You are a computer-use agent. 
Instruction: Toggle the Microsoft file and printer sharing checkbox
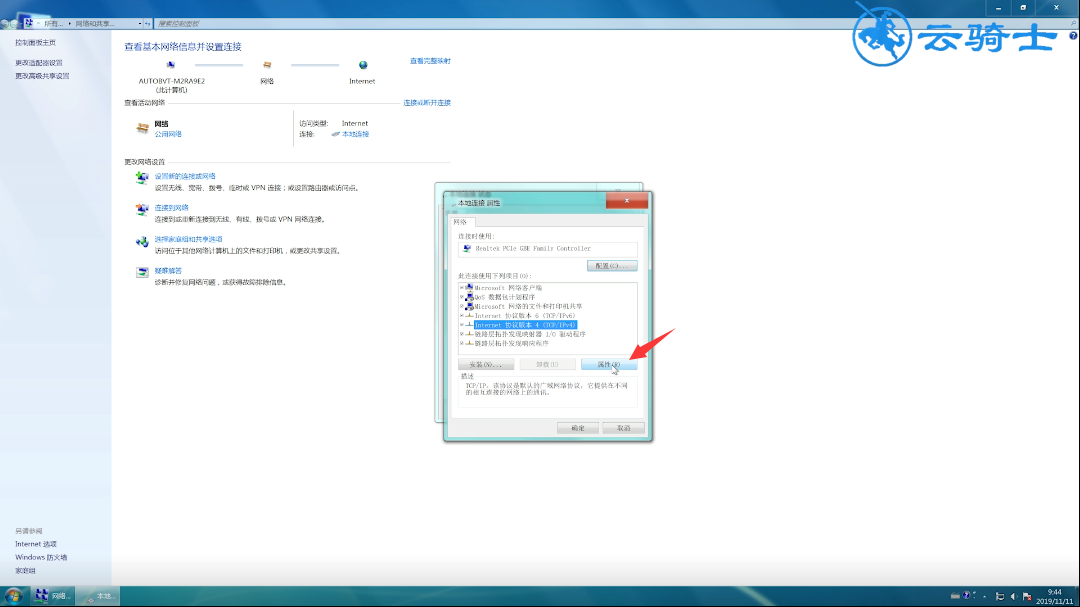(462, 307)
